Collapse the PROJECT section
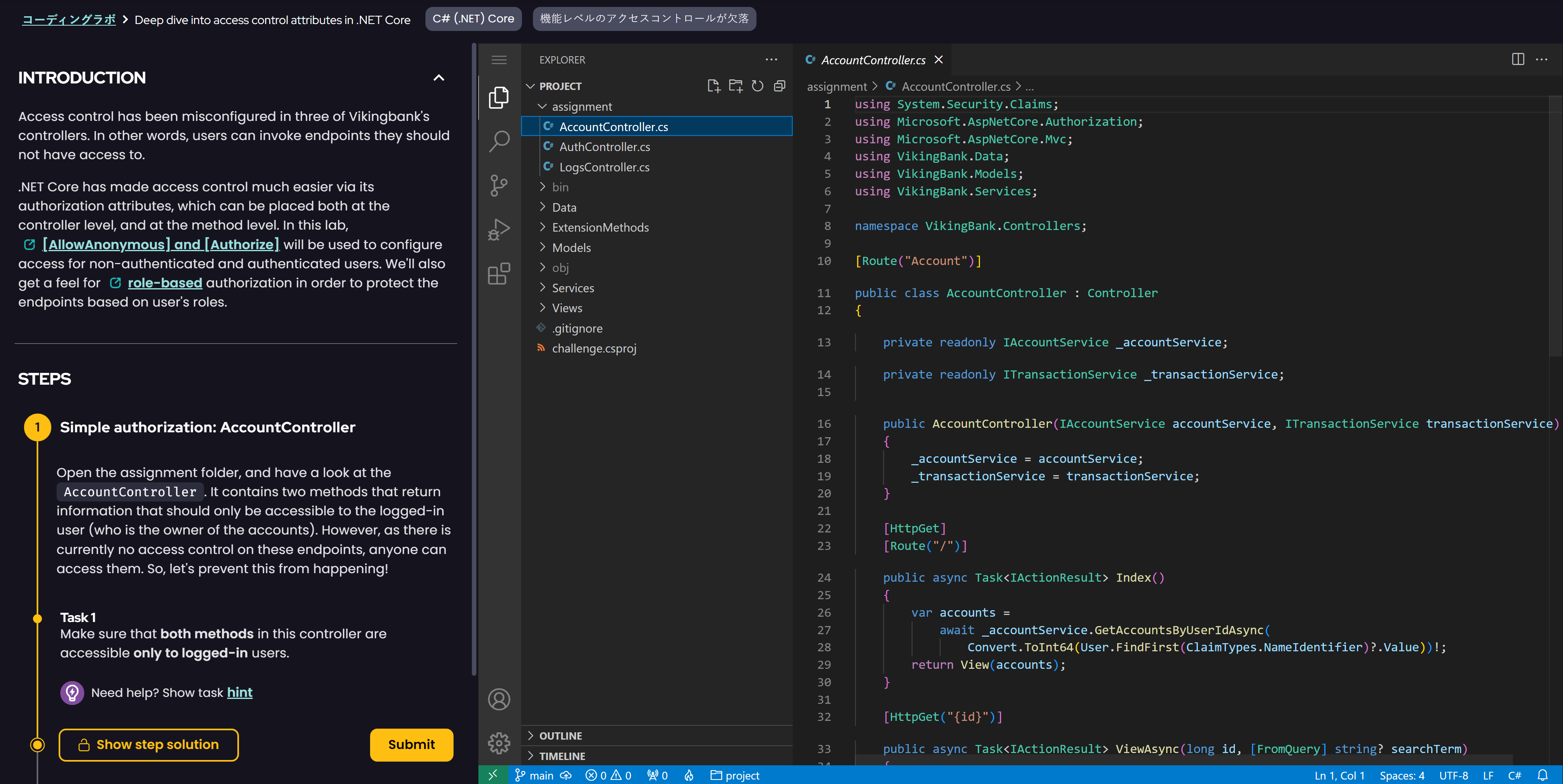The height and width of the screenshot is (784, 1563). click(x=530, y=86)
